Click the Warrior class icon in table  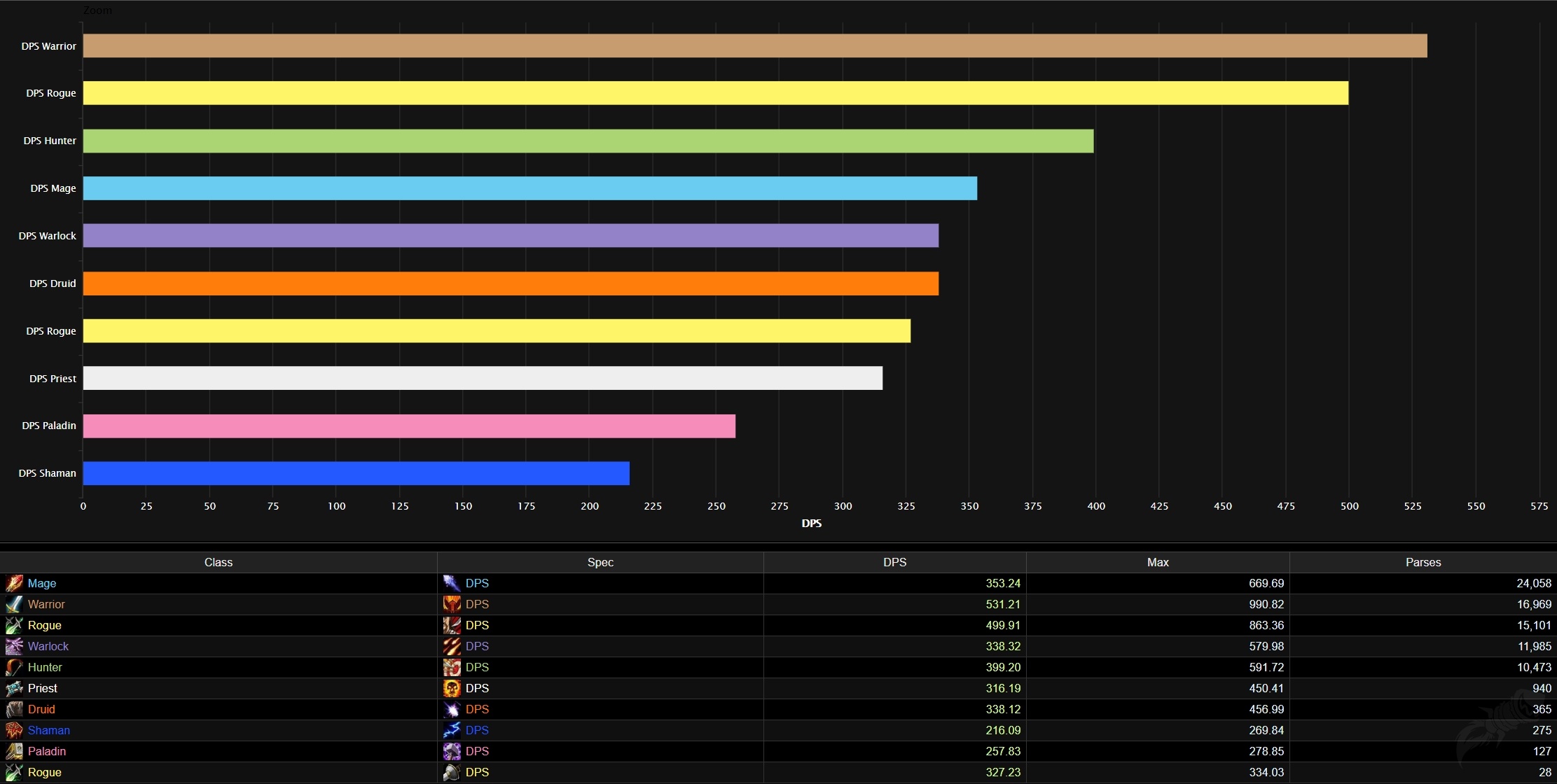(x=14, y=604)
